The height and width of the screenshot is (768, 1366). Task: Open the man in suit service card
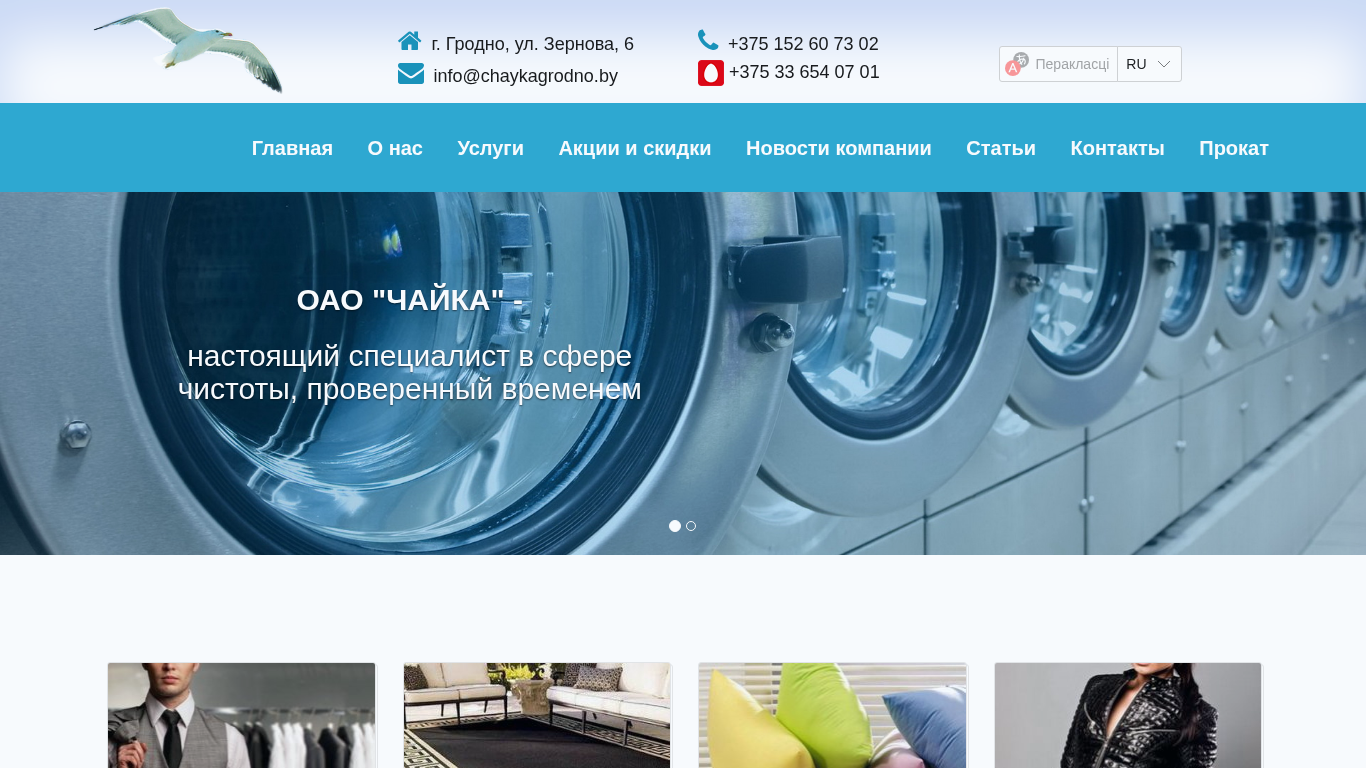242,715
